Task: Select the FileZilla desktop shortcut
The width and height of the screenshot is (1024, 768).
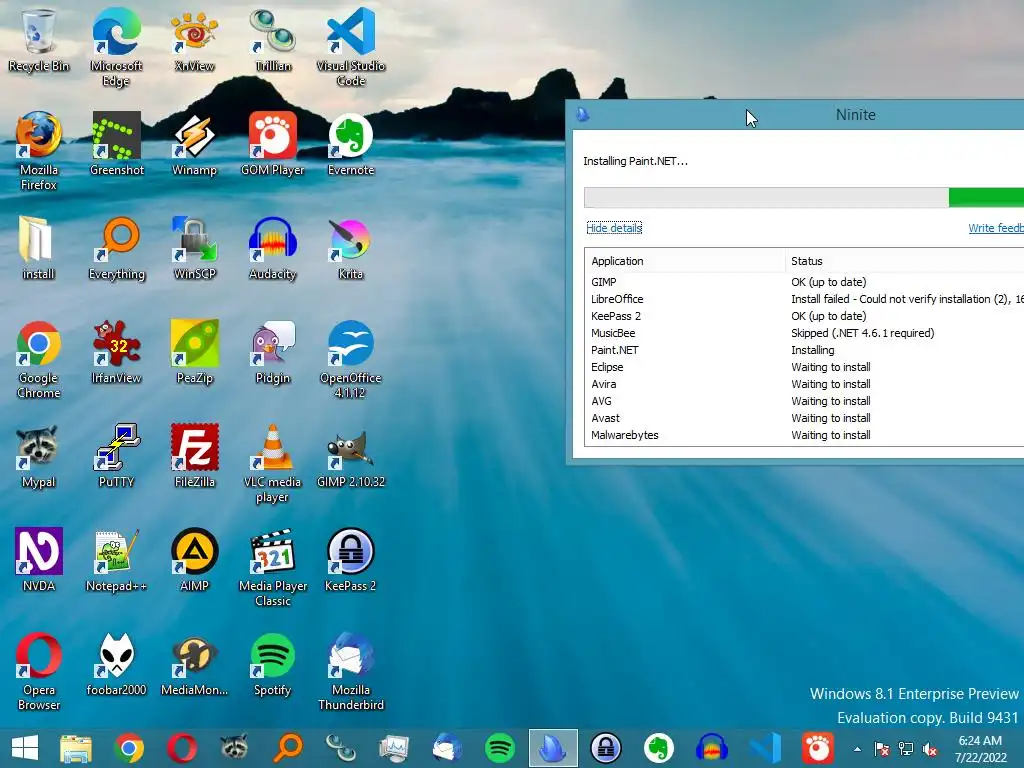Action: (194, 456)
